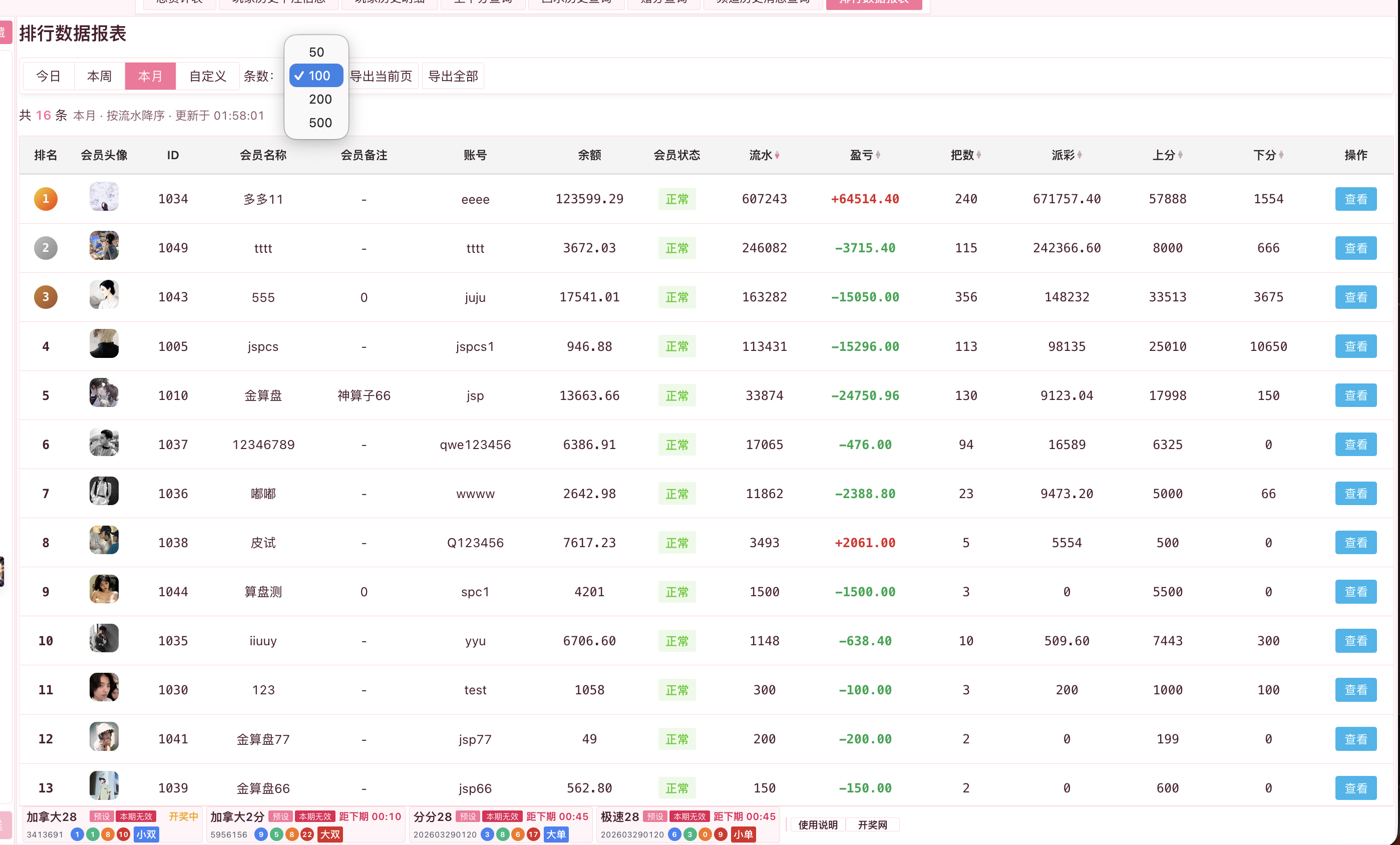Click 预设 tag for 加拿大28
The image size is (1400, 845).
[102, 816]
